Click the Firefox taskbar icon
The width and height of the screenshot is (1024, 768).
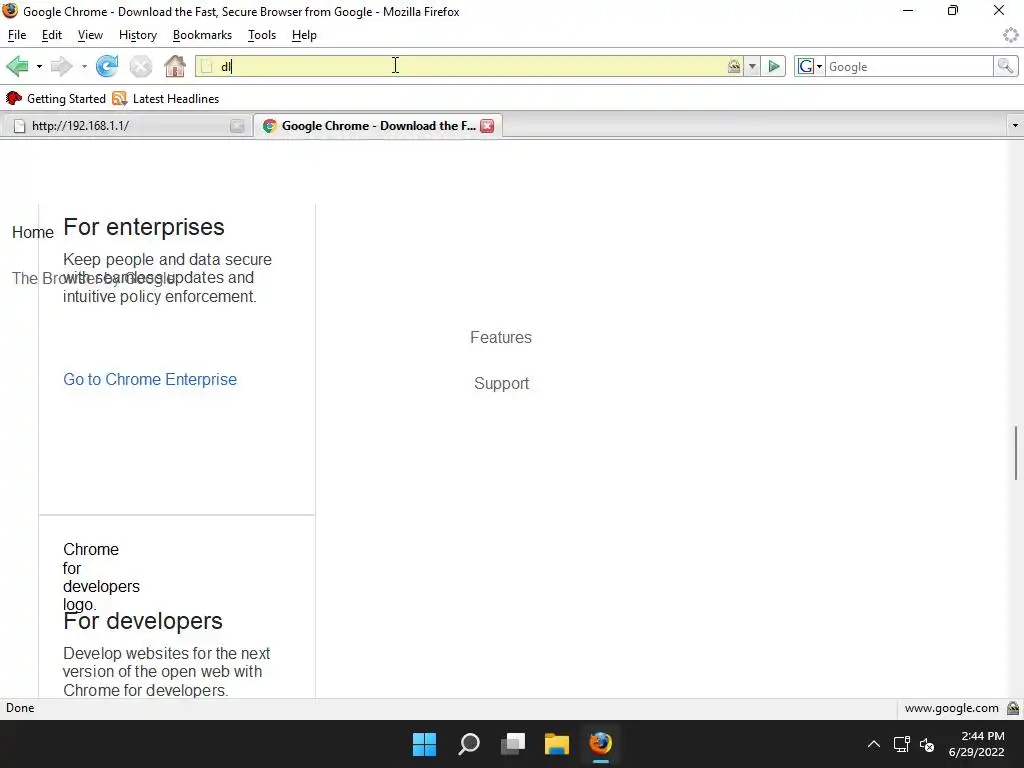pos(601,744)
